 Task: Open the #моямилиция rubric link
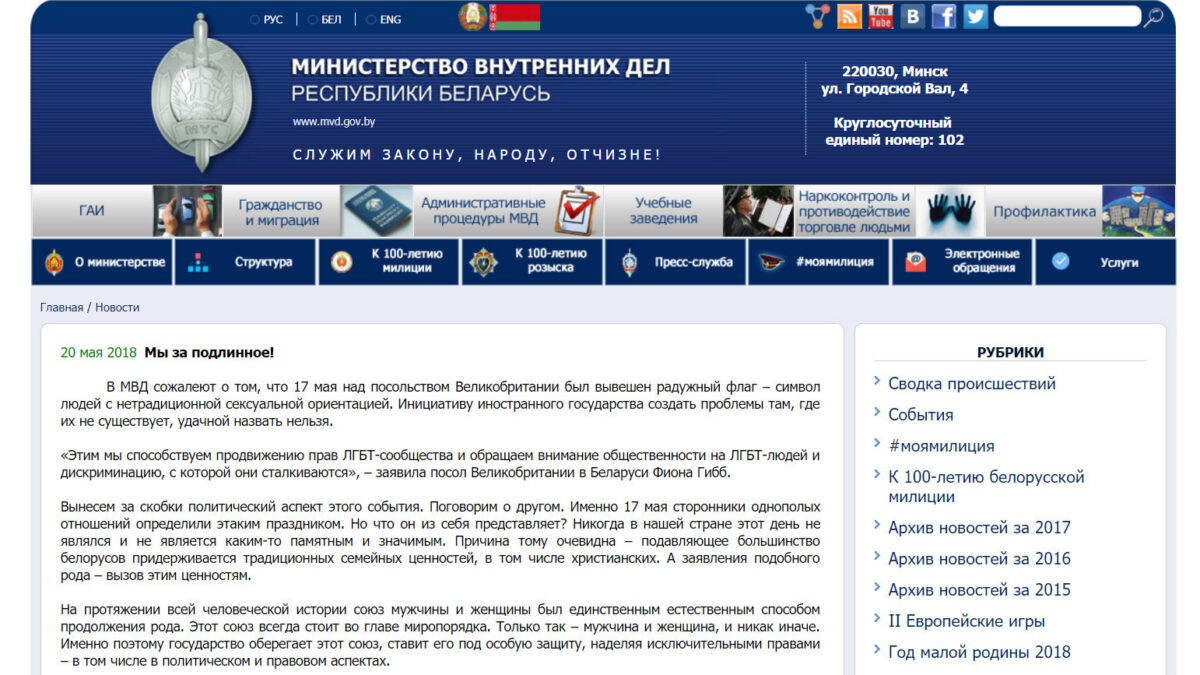click(941, 446)
